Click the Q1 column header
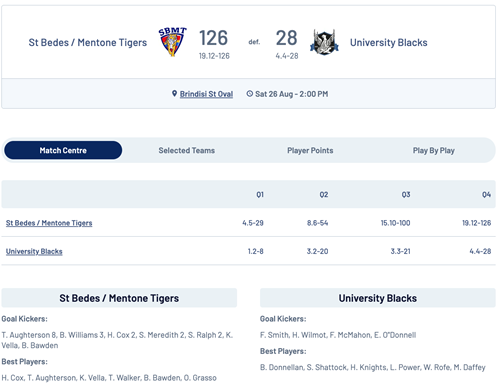The width and height of the screenshot is (500, 392). (260, 195)
